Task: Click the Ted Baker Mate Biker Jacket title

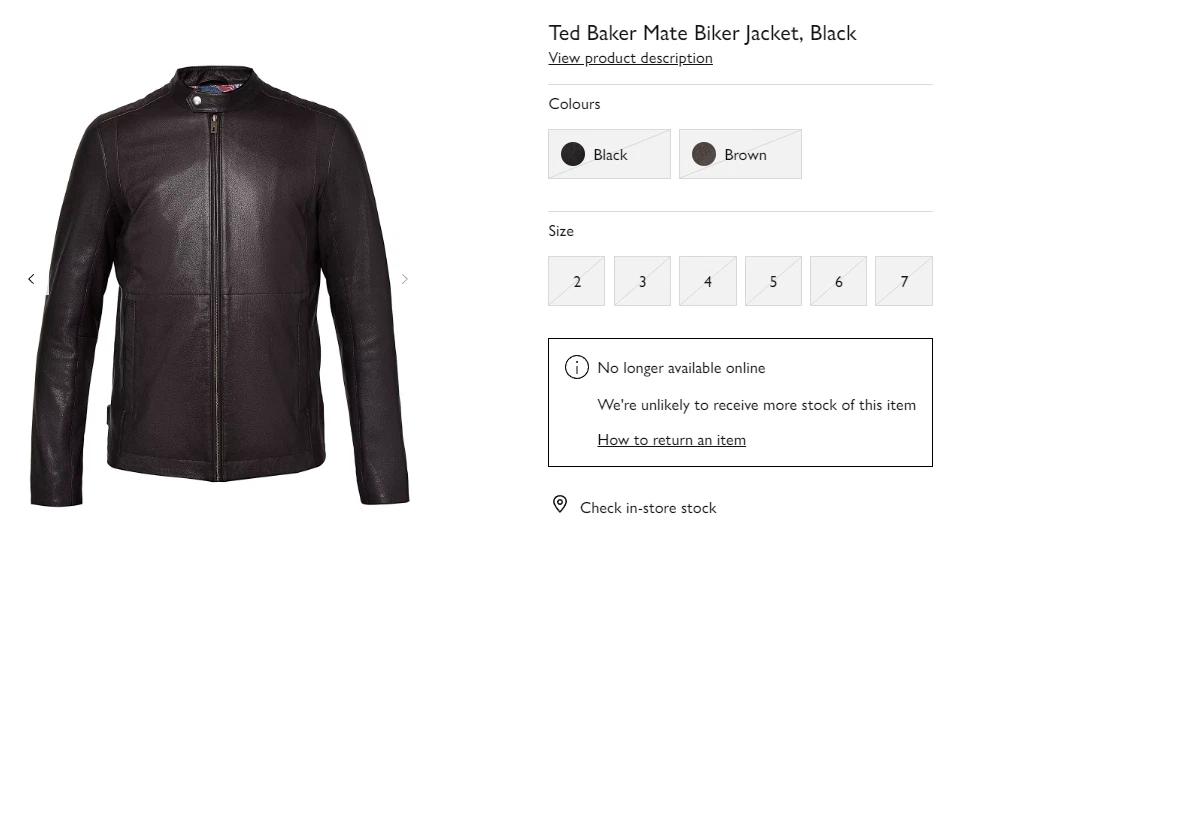Action: coord(702,33)
